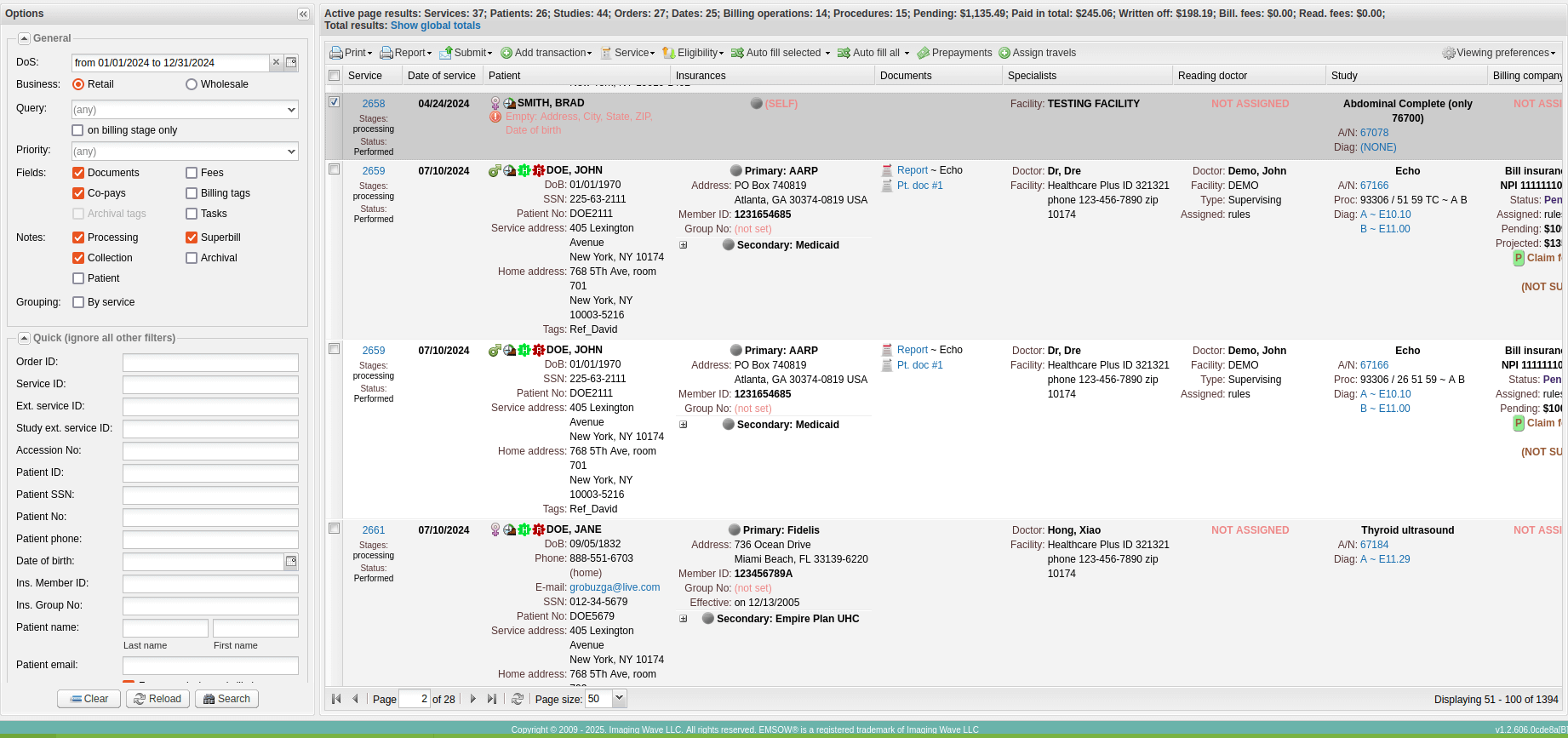Click the refresh icon in pagination bar
The width and height of the screenshot is (1568, 738).
517,699
